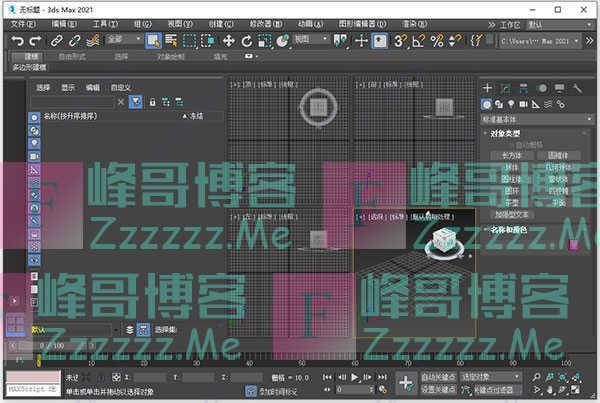The height and width of the screenshot is (403, 600).
Task: Click the Undo arrow in main toolbar
Action: point(17,41)
